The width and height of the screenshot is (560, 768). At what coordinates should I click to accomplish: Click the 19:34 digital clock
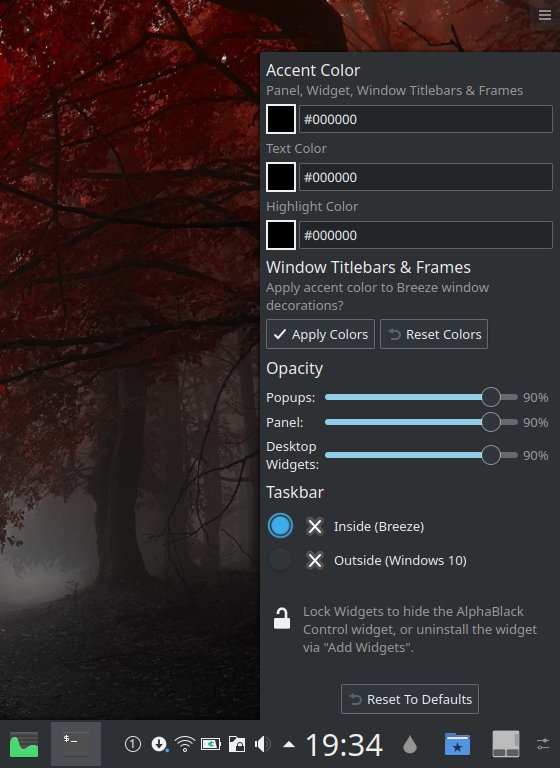point(344,745)
